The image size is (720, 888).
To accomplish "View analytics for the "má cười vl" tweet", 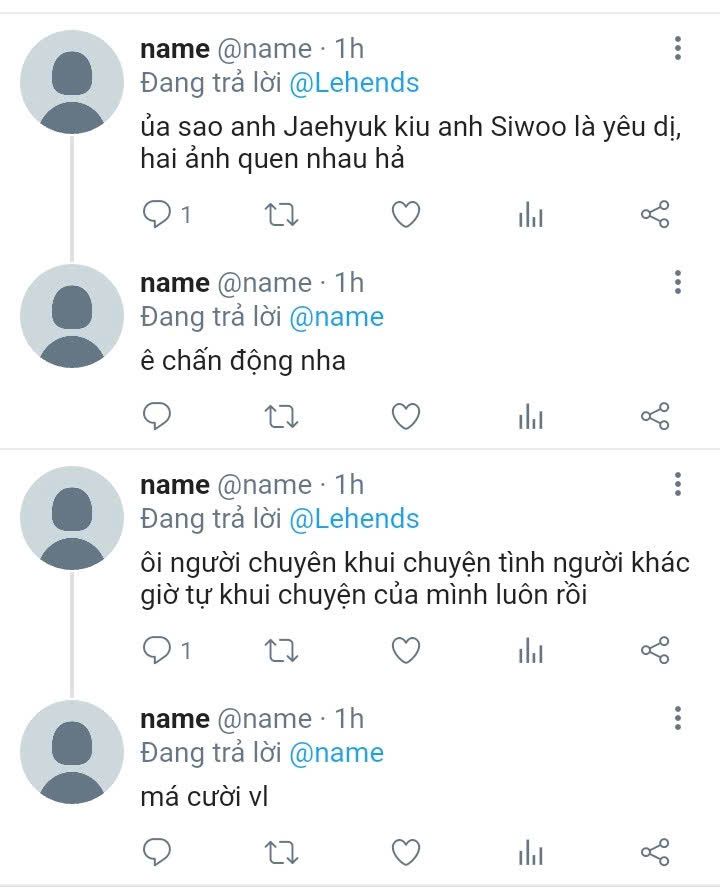I will (x=530, y=851).
